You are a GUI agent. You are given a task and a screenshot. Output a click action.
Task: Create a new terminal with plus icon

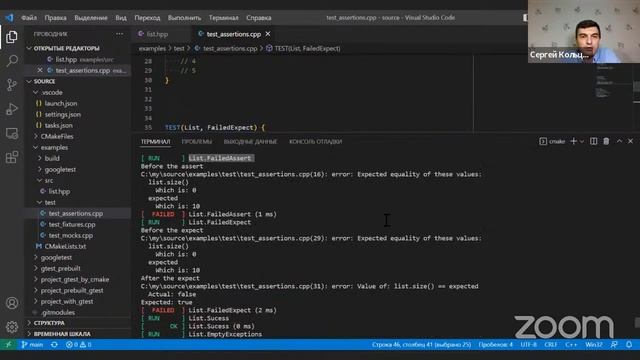coord(573,141)
